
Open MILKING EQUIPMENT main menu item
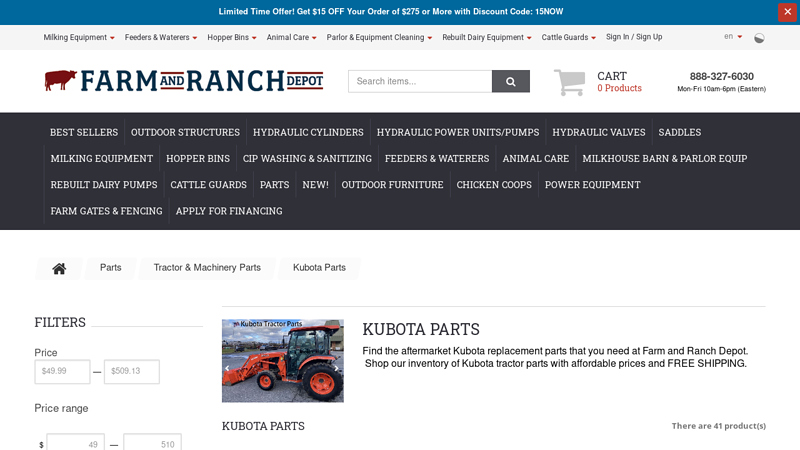(x=102, y=159)
